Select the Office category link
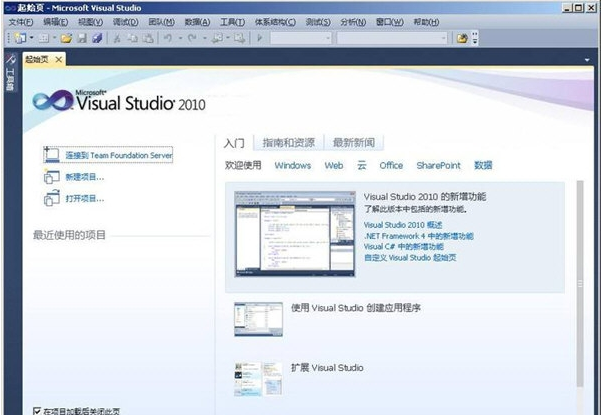The height and width of the screenshot is (415, 601). 391,166
